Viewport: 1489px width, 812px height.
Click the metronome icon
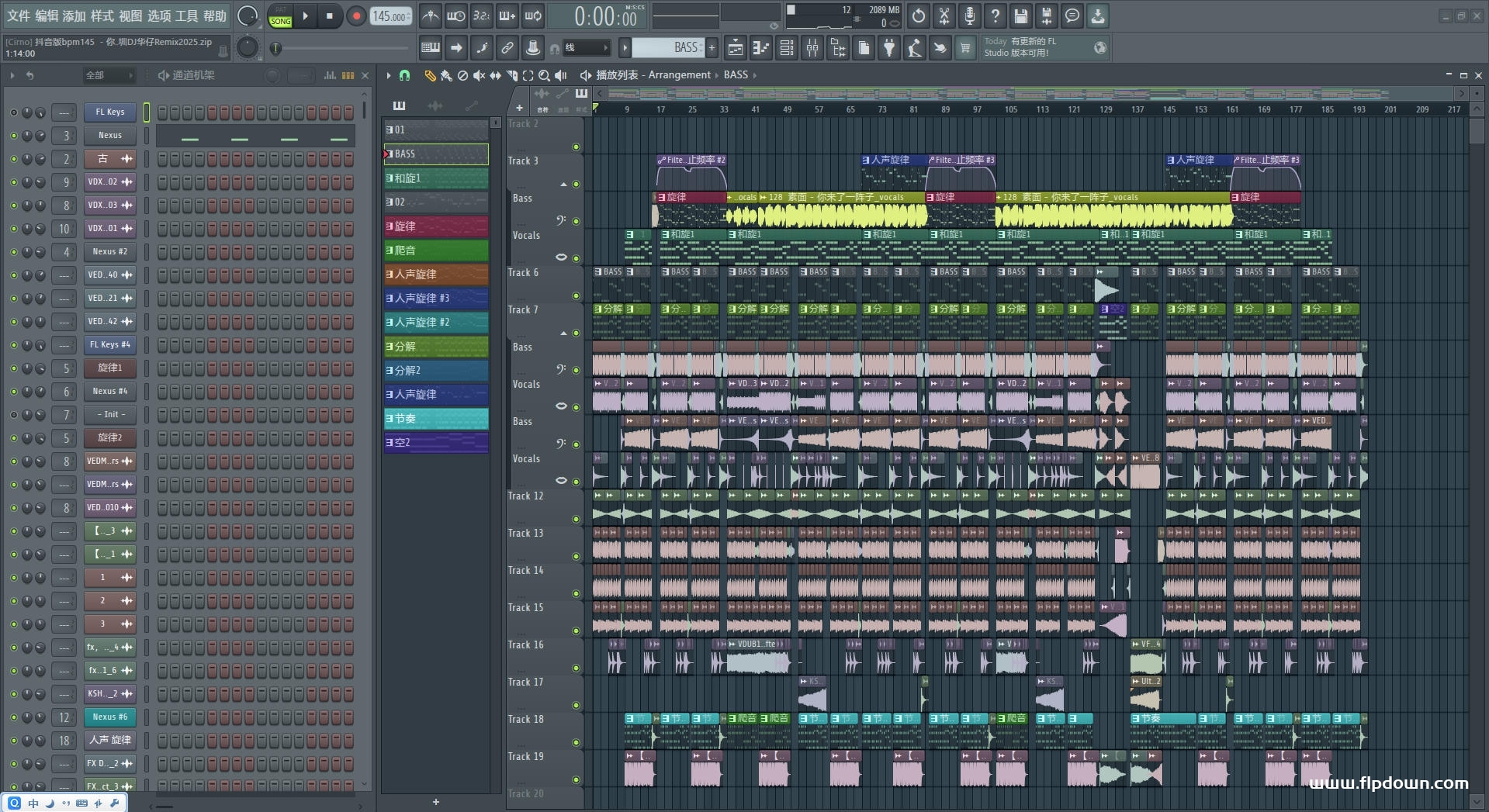[x=431, y=16]
